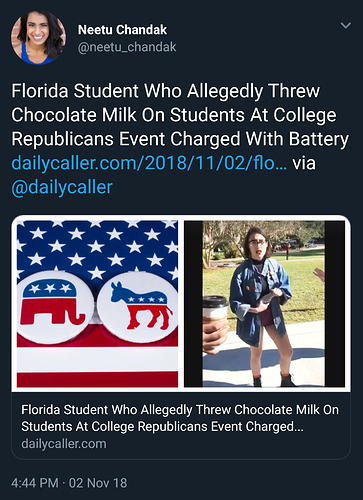Viewport: 363px width, 500px height.
Task: Open the tweet options chevron menu
Action: [x=346, y=25]
